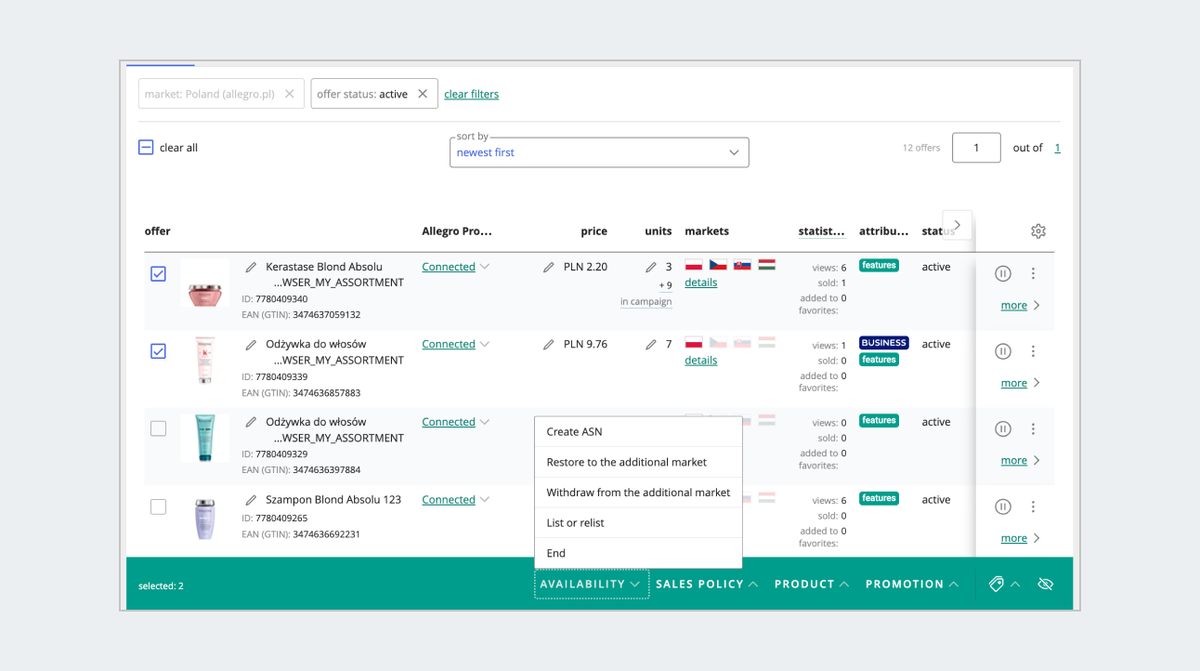Expand the Promotion bulk menu
The height and width of the screenshot is (671, 1200).
(912, 584)
